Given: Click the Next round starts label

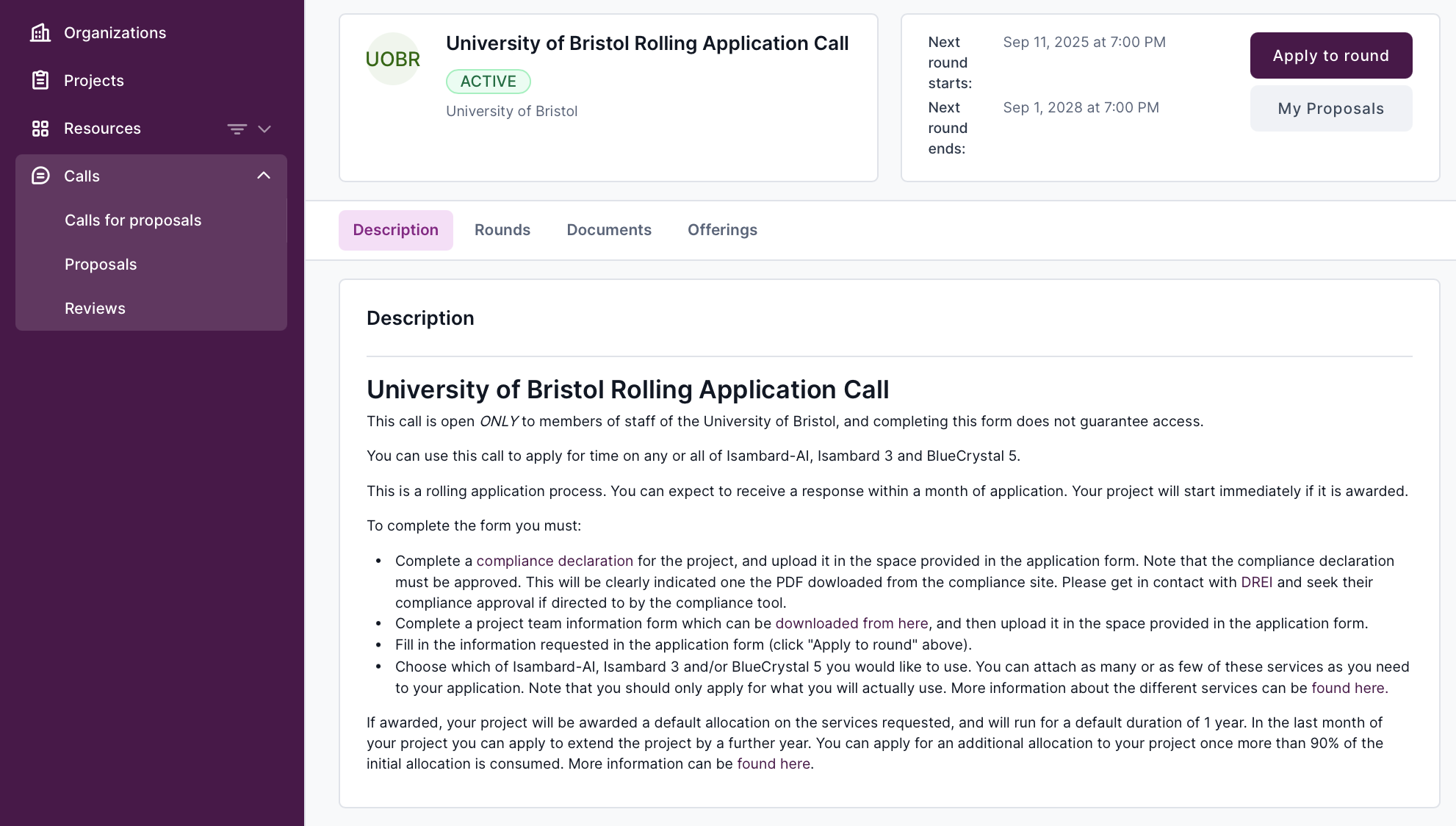Looking at the screenshot, I should tap(950, 62).
